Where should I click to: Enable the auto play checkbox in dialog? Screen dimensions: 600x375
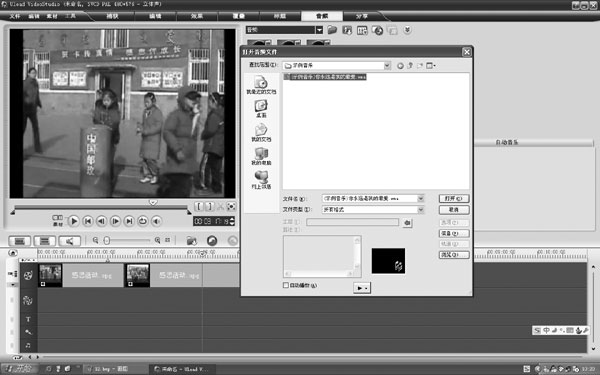pyautogui.click(x=285, y=285)
